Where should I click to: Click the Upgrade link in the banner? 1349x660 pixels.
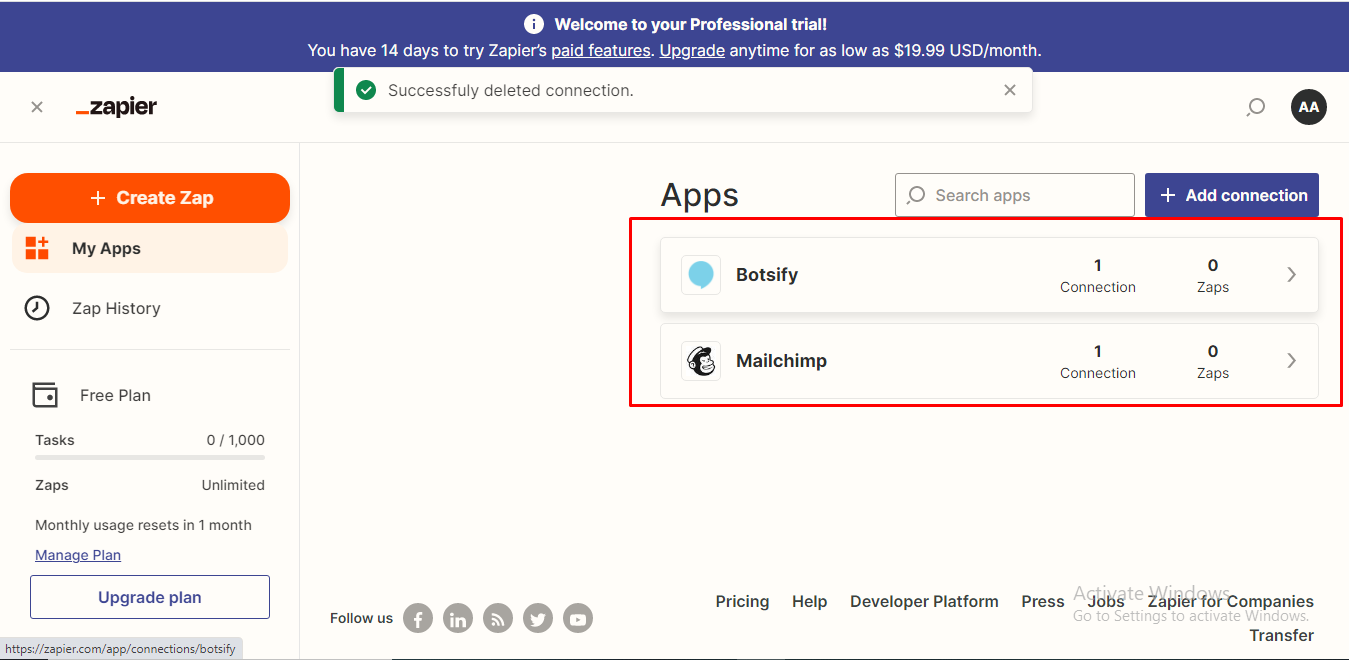coord(692,50)
